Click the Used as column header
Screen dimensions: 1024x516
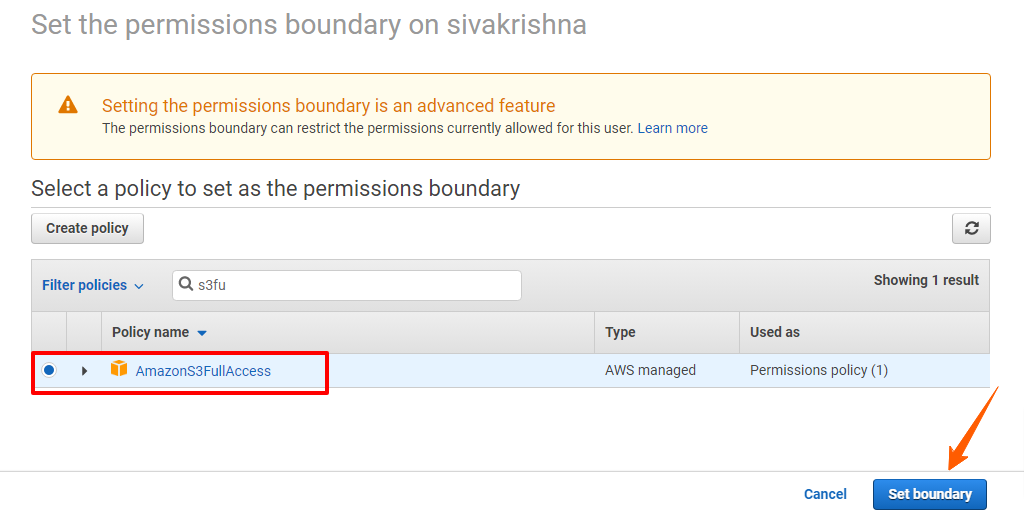pos(775,332)
